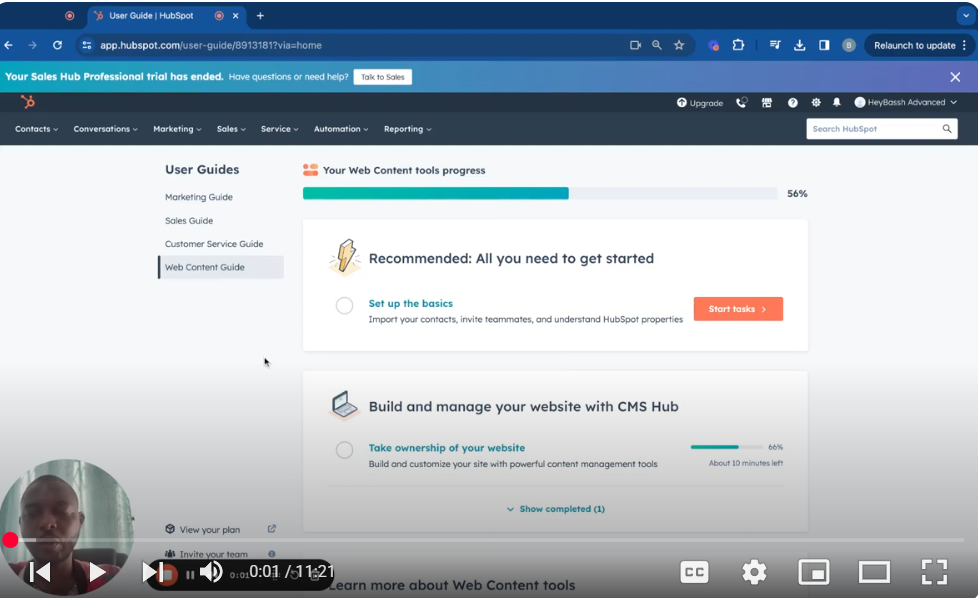Image resolution: width=978 pixels, height=598 pixels.
Task: Open browser extensions puzzle icon
Action: [x=738, y=45]
